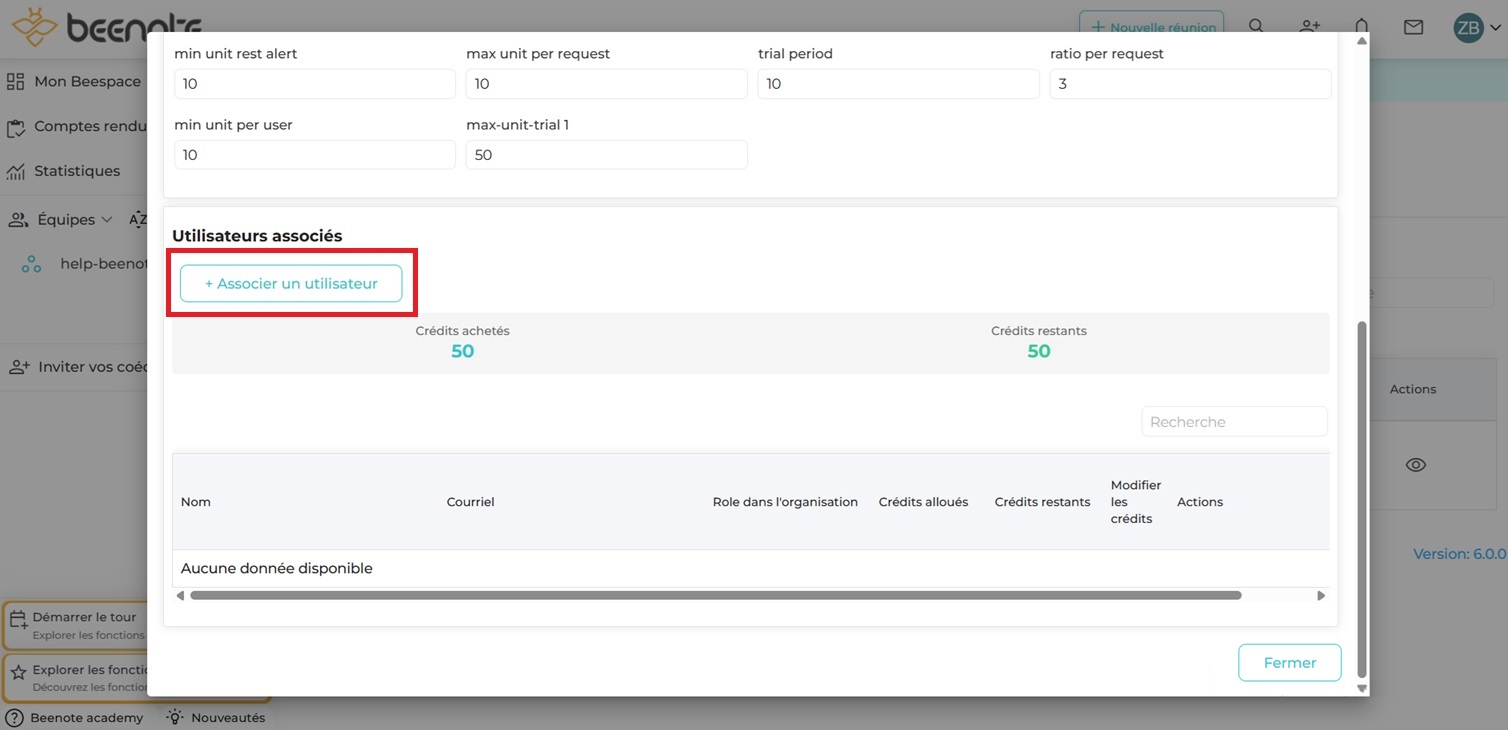Click the trial period input field
This screenshot has width=1508, height=730.
[898, 84]
